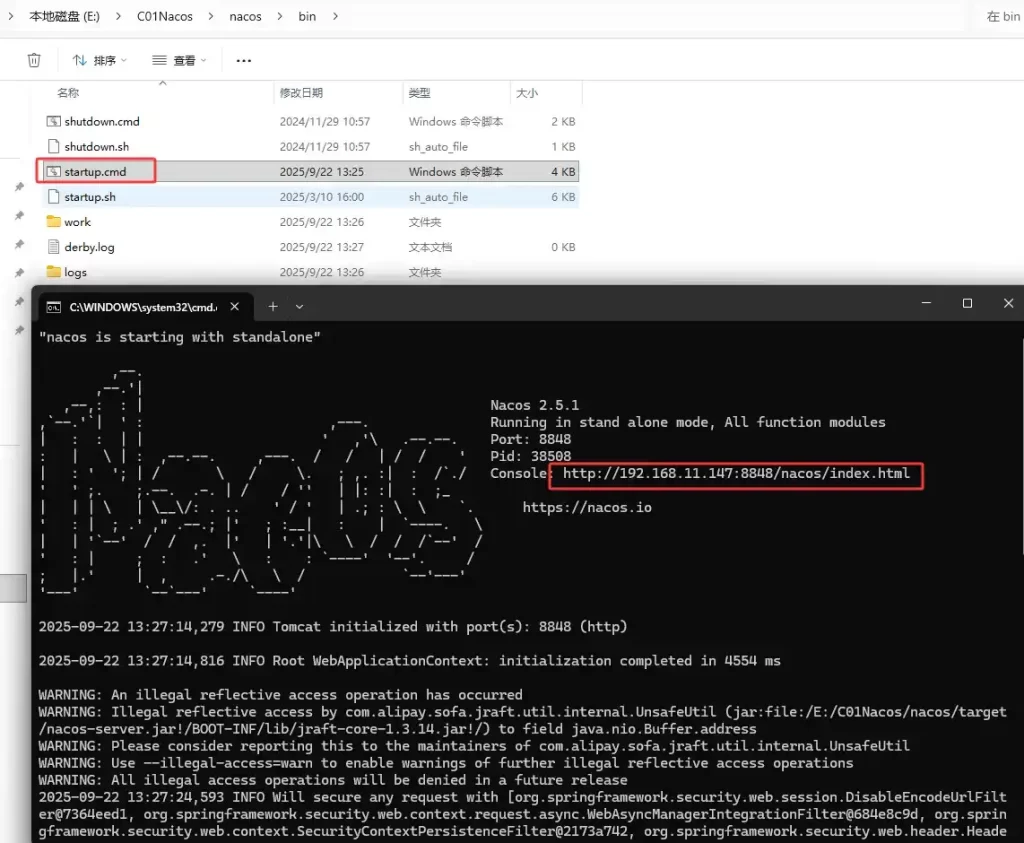Open the terminal profile dropdown arrow
The width and height of the screenshot is (1024, 843).
[299, 306]
